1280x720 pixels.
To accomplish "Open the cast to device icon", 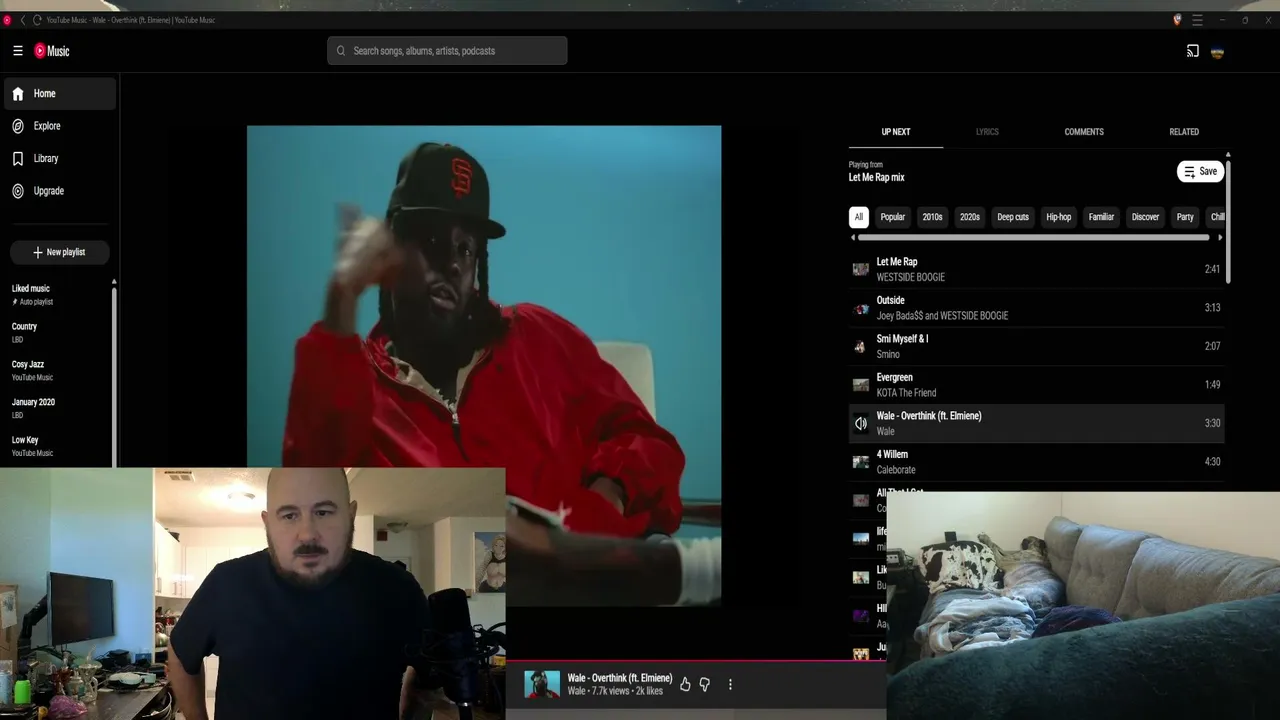I will click(x=1193, y=51).
